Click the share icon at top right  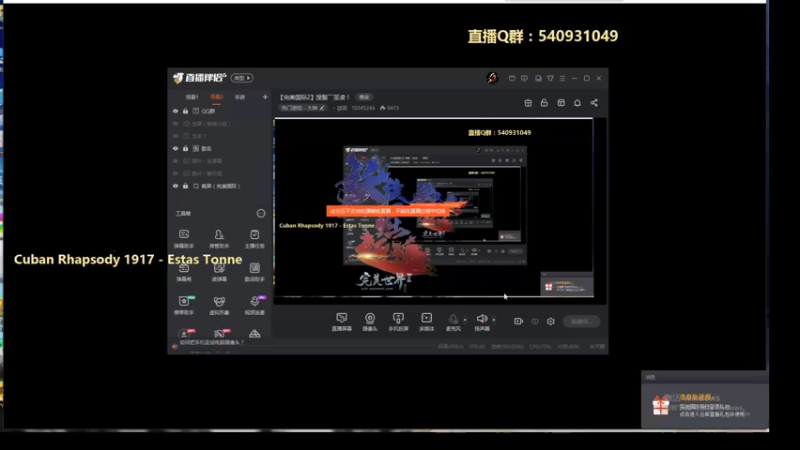pos(594,103)
